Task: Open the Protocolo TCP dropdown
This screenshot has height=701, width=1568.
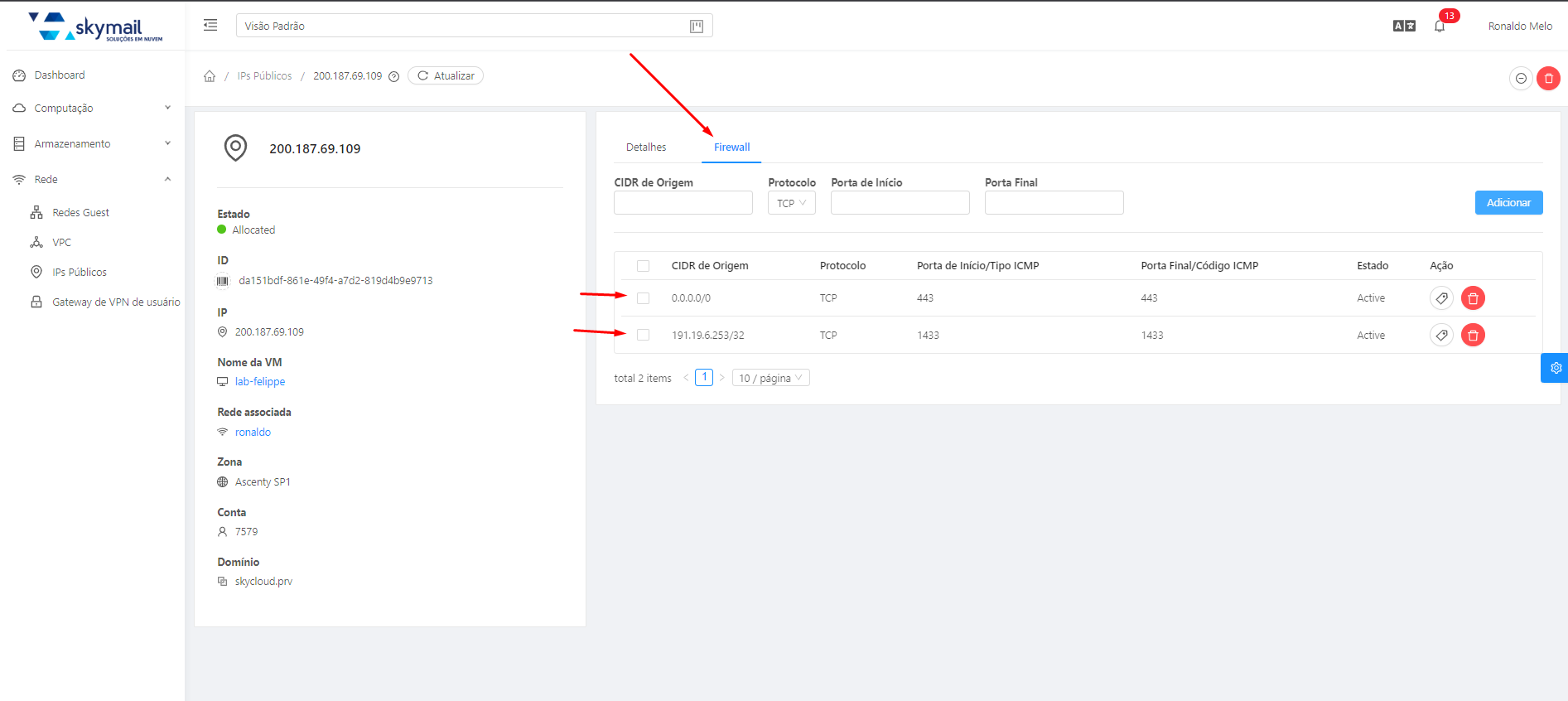Action: pos(791,203)
